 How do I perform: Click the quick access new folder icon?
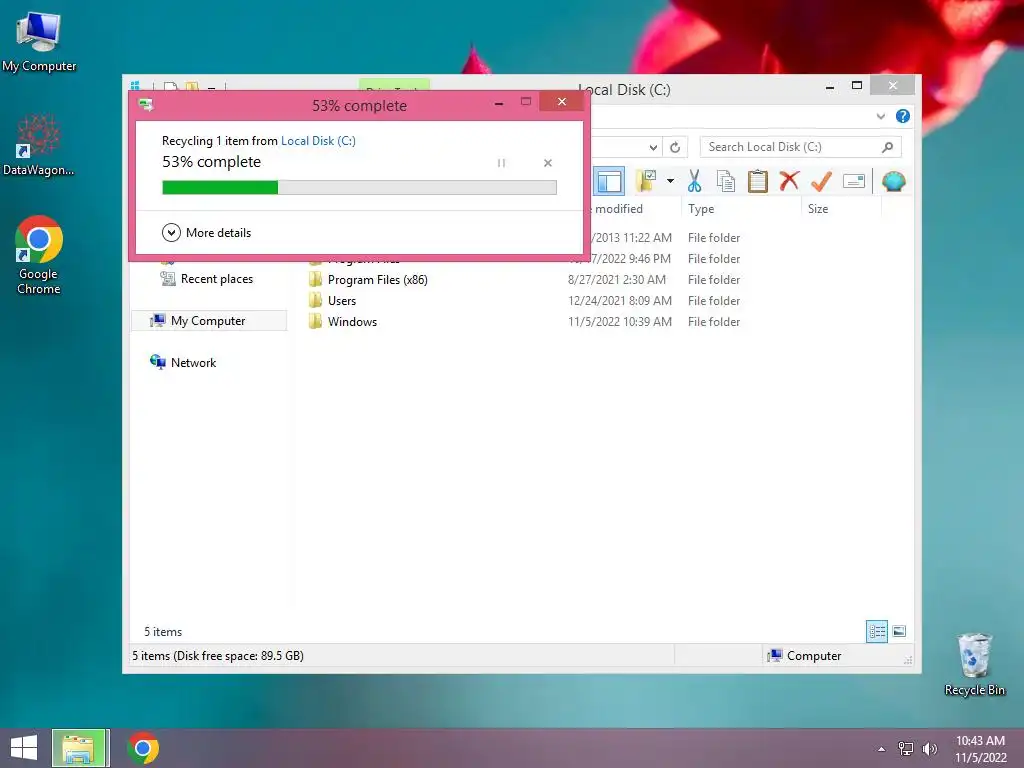[192, 86]
